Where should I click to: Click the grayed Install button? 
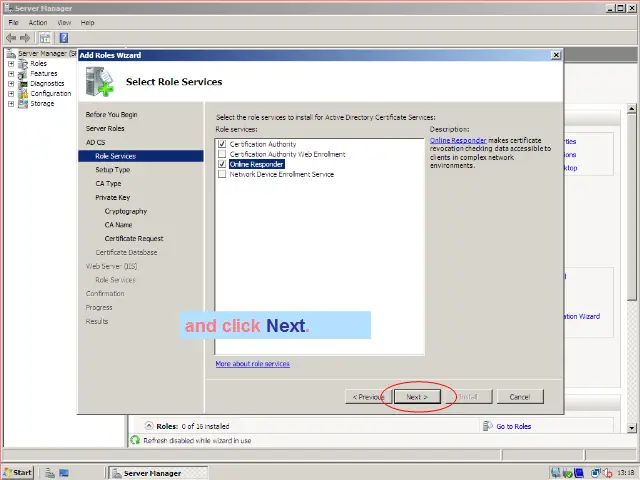coord(469,397)
